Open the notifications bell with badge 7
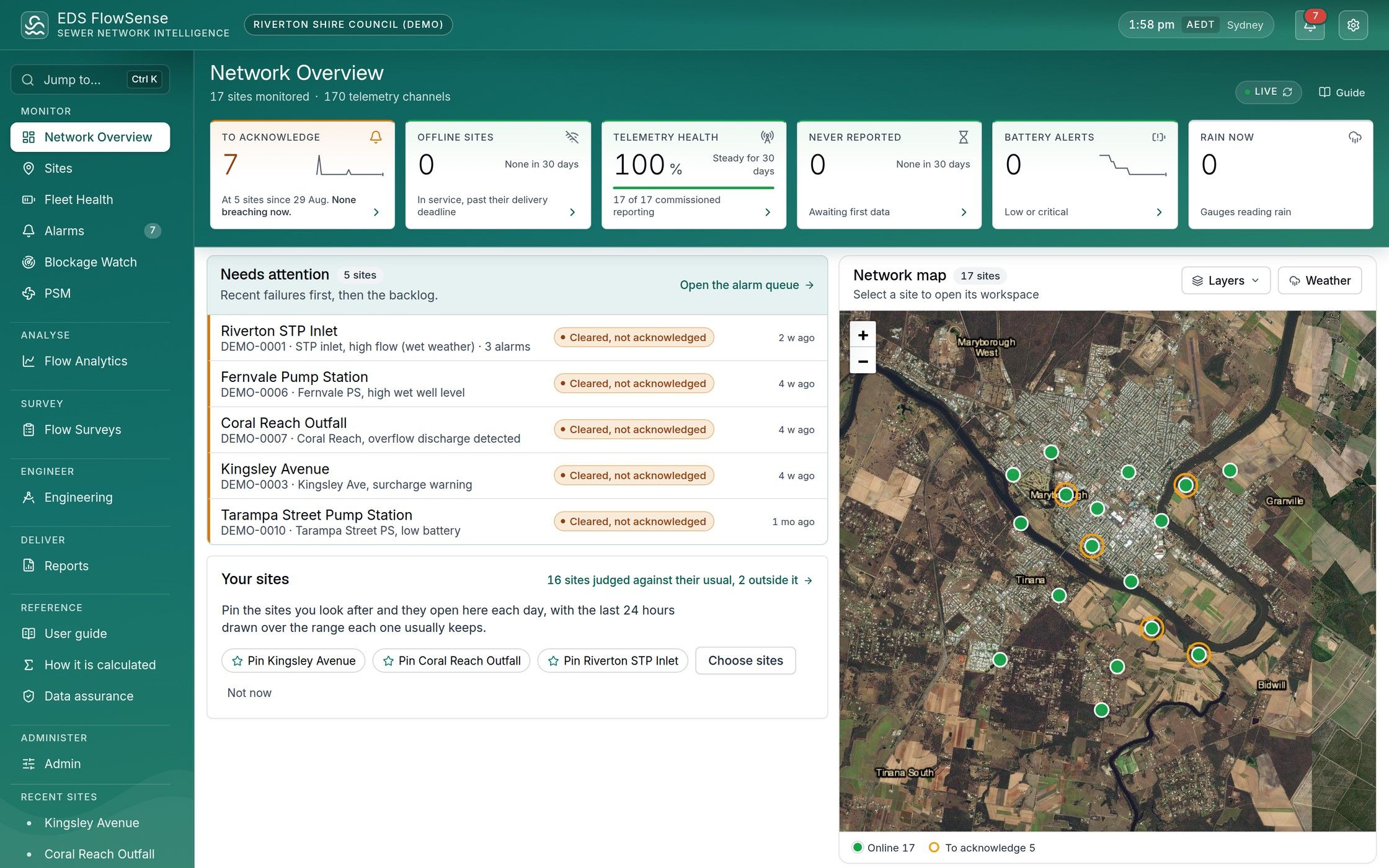Screen dimensions: 1389x868 (1310, 25)
